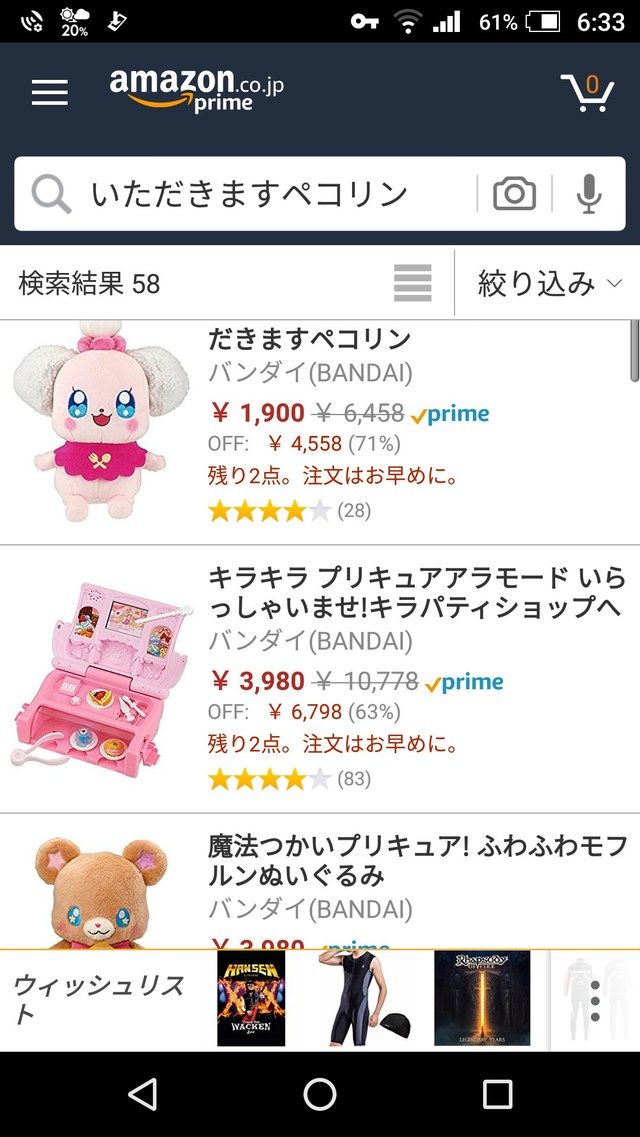
Task: Open 魔法つかいプリキュア モフルン plush listing
Action: pyautogui.click(x=417, y=861)
